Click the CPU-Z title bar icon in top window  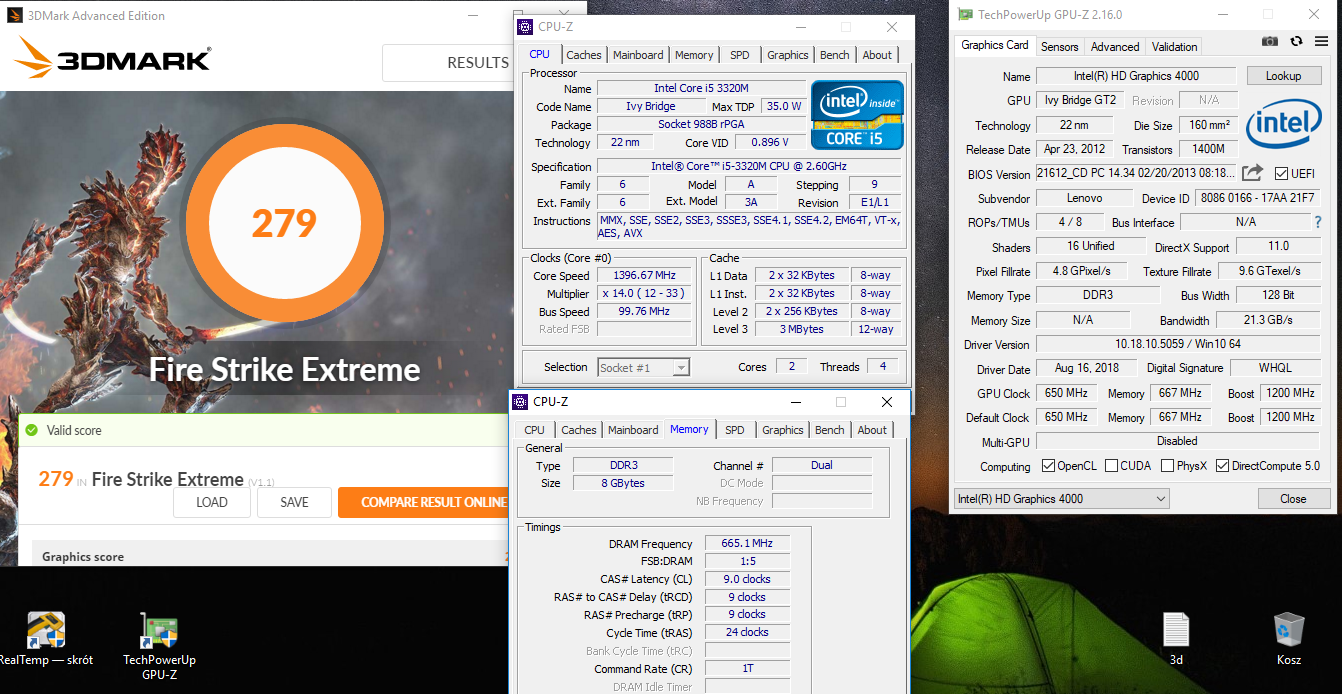click(525, 27)
